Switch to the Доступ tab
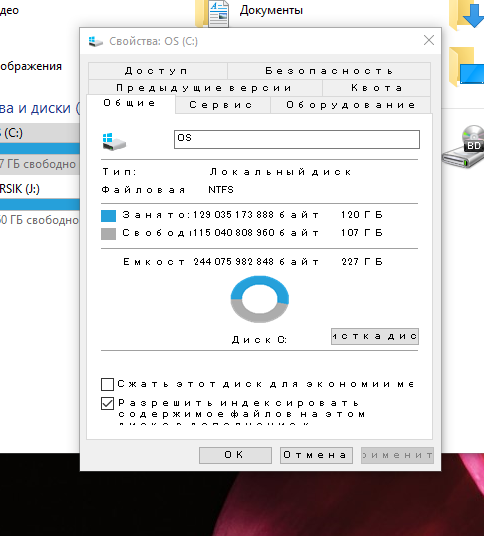The height and width of the screenshot is (536, 484). 158,71
